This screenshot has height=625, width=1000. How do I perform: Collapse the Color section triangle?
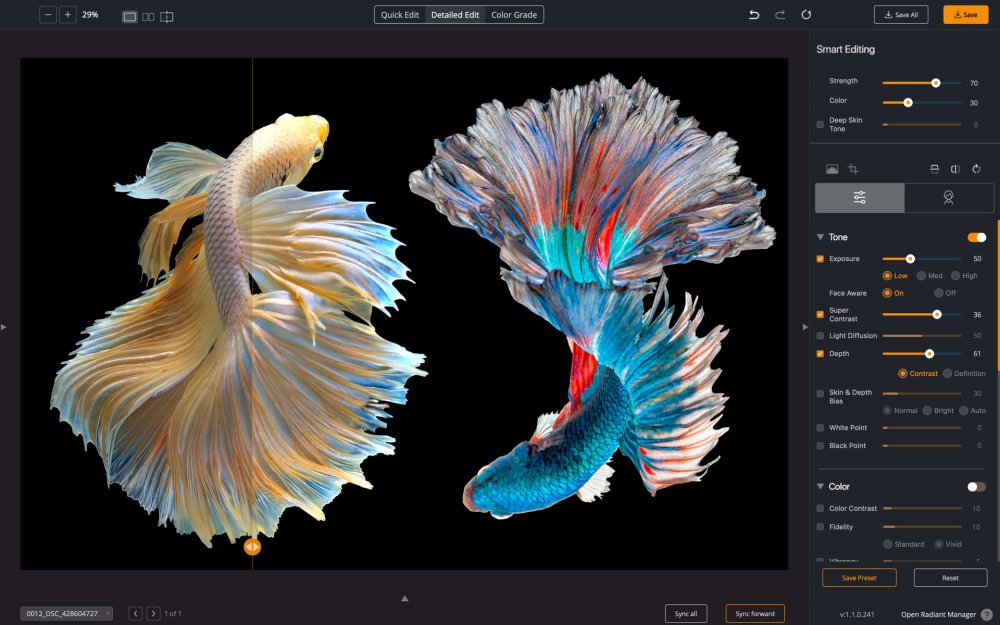point(820,487)
